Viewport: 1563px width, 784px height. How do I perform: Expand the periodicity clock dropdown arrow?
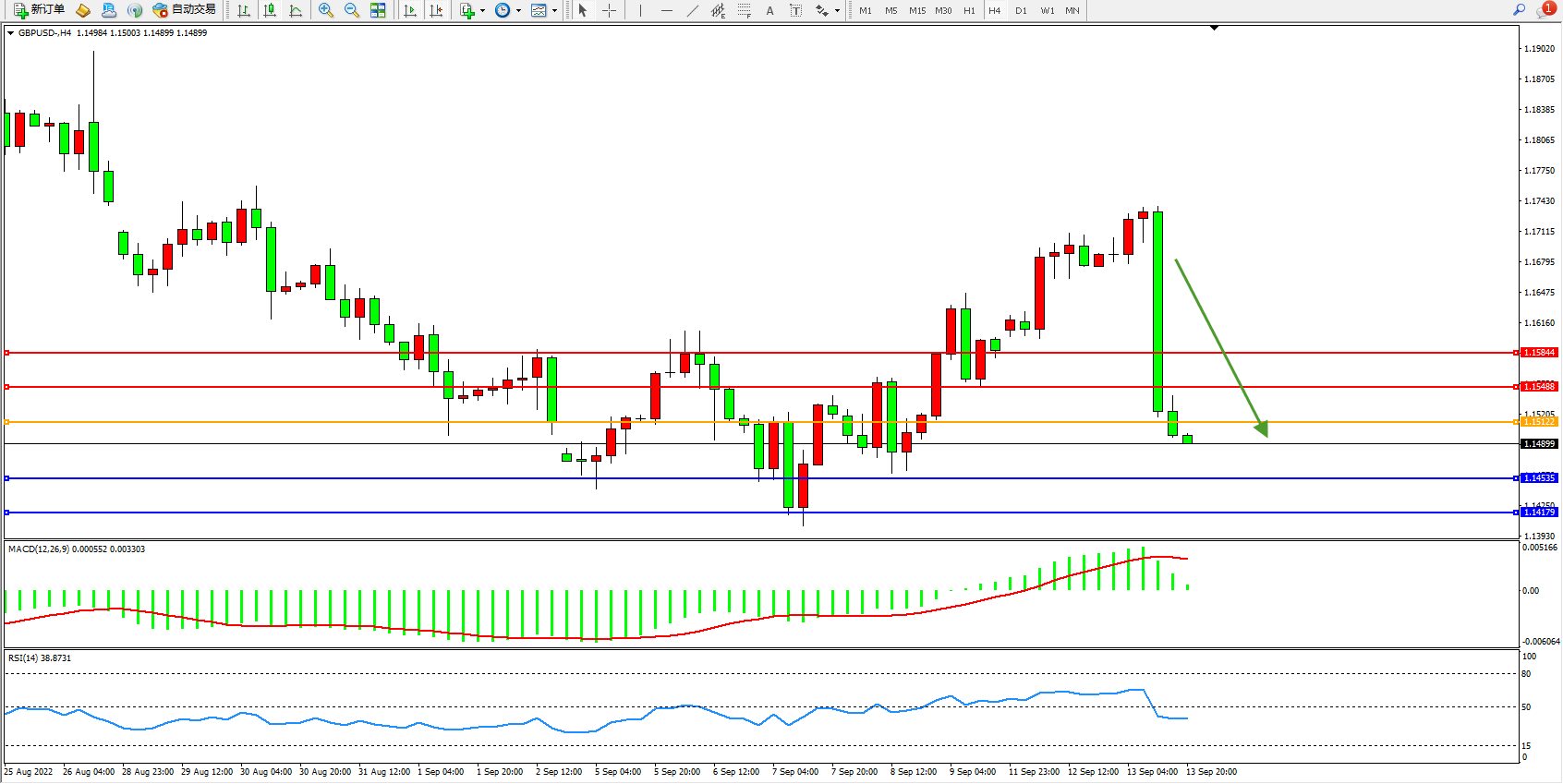(x=518, y=11)
